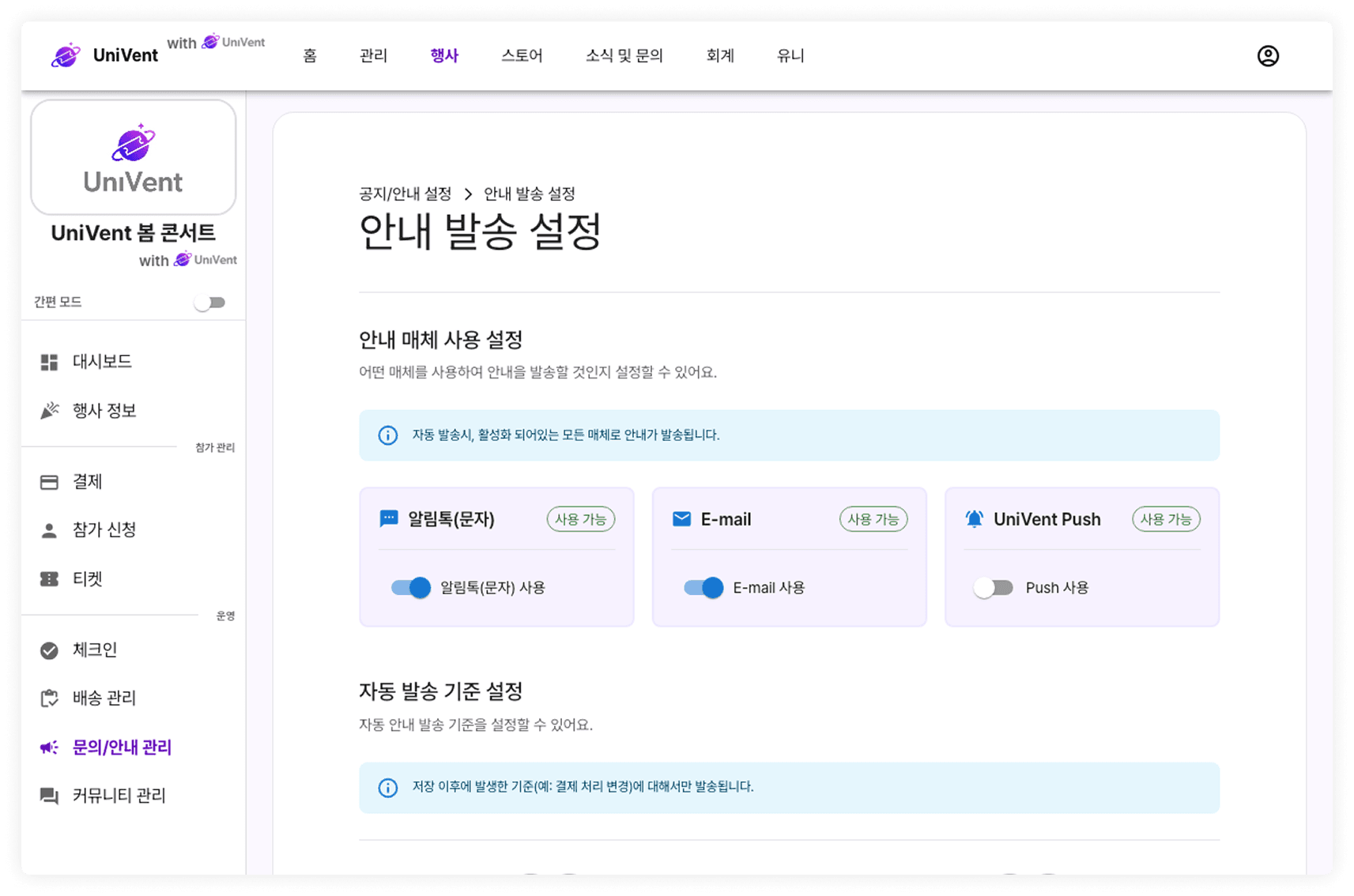Disable the 알림톡(문자) 사용 switch
This screenshot has width=1354, height=896.
click(x=411, y=588)
